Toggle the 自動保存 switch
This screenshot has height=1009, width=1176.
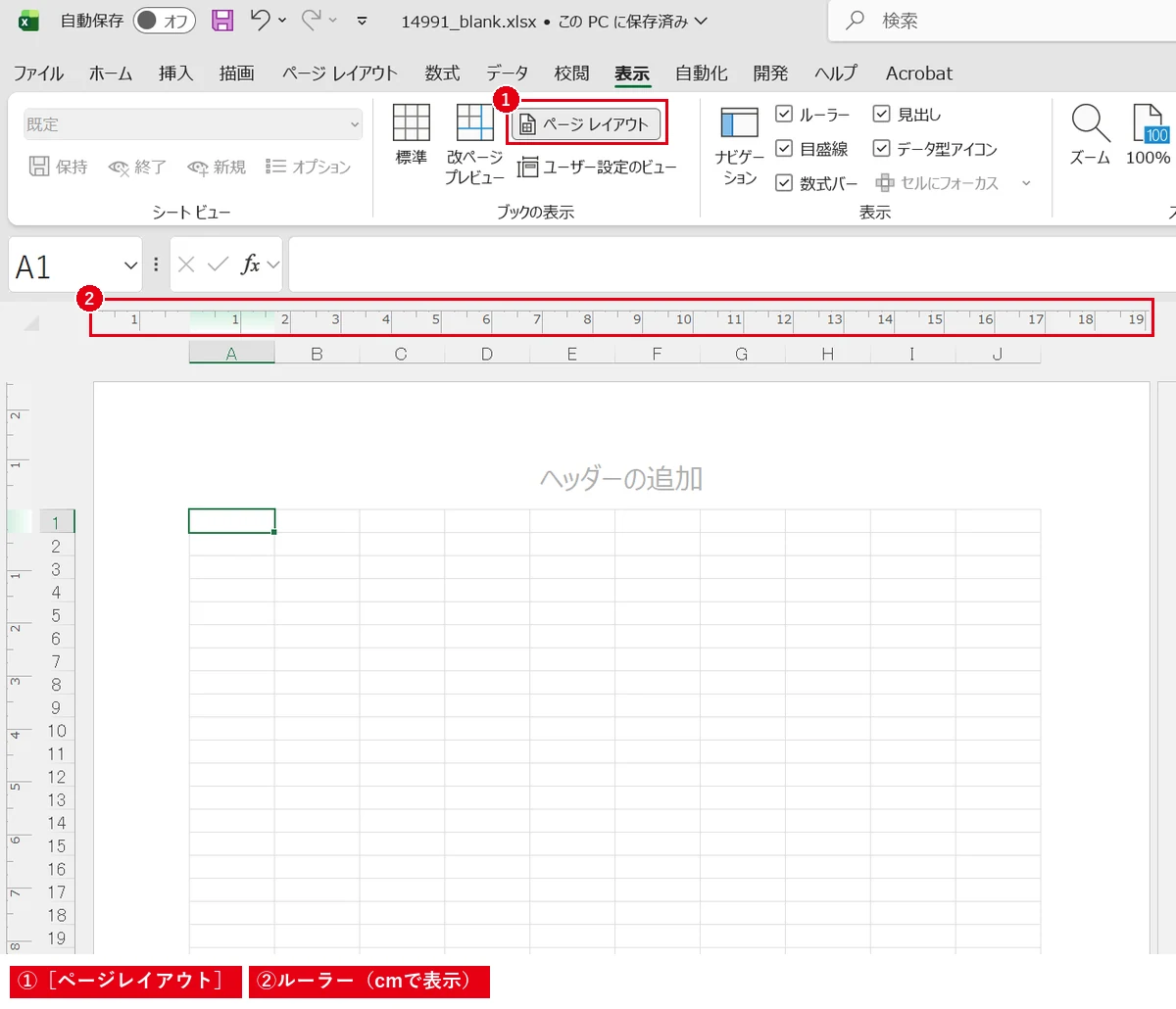click(164, 21)
